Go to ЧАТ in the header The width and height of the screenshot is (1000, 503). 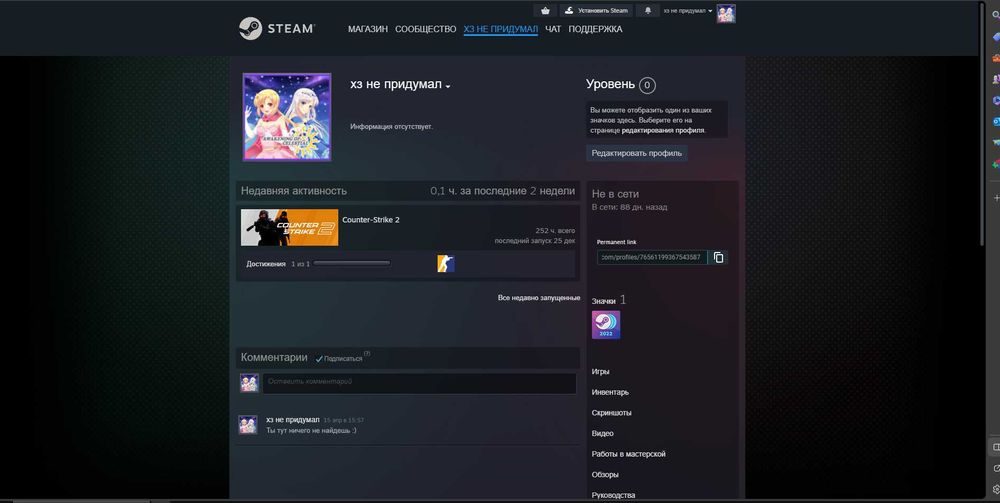[x=553, y=29]
